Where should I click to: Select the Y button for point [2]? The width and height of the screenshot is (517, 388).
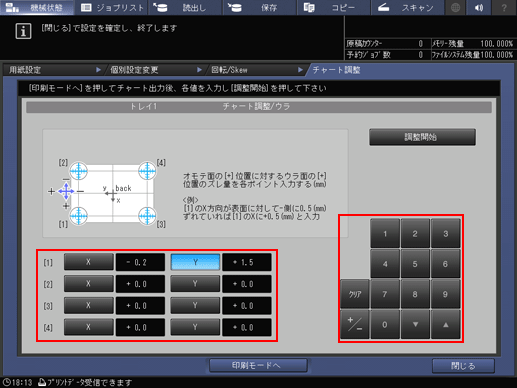point(195,284)
